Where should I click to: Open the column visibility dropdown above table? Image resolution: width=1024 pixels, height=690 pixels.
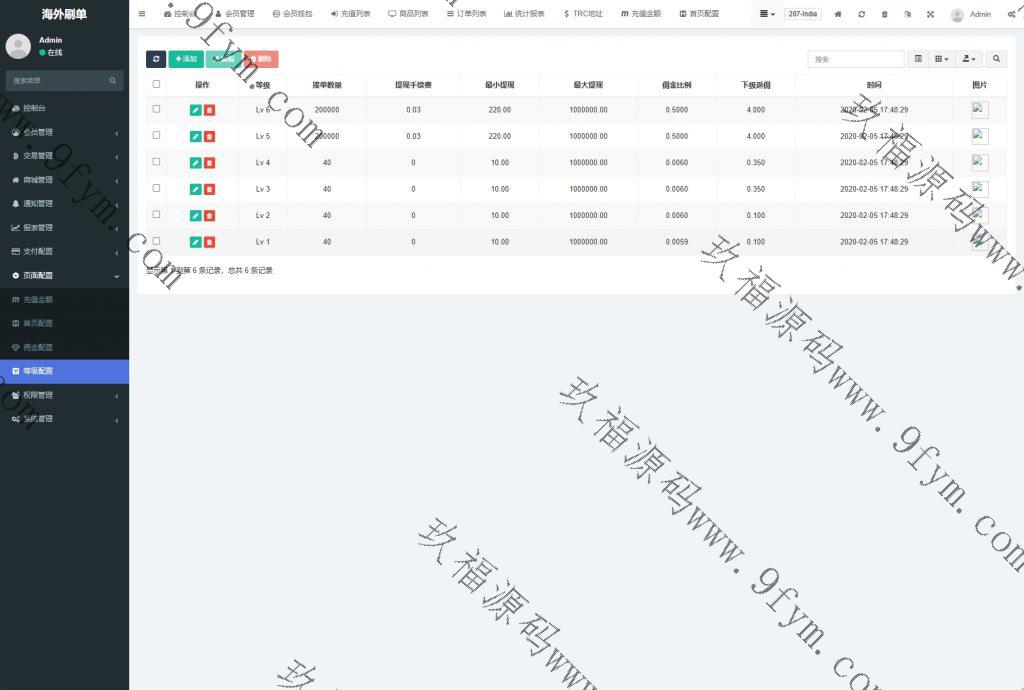coord(941,59)
